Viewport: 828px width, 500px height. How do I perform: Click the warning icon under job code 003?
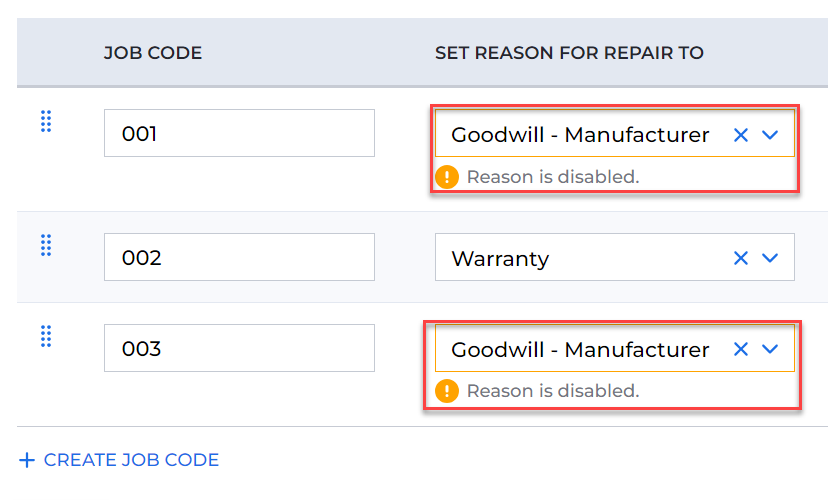447,391
